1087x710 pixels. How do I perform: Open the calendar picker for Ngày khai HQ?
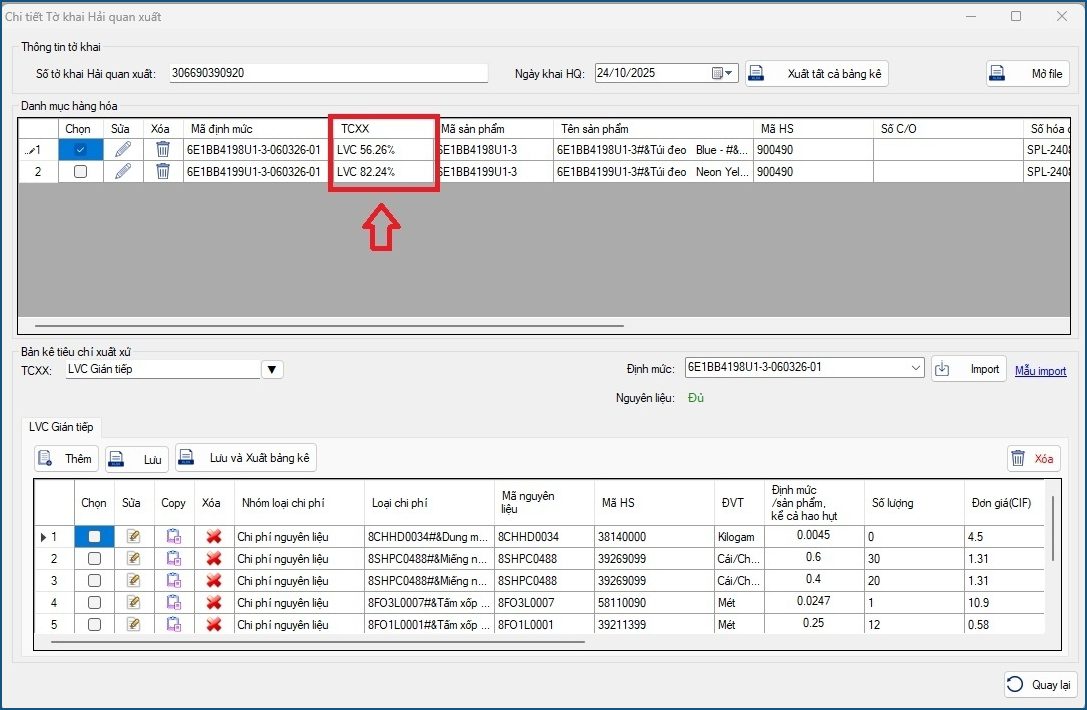[x=717, y=73]
